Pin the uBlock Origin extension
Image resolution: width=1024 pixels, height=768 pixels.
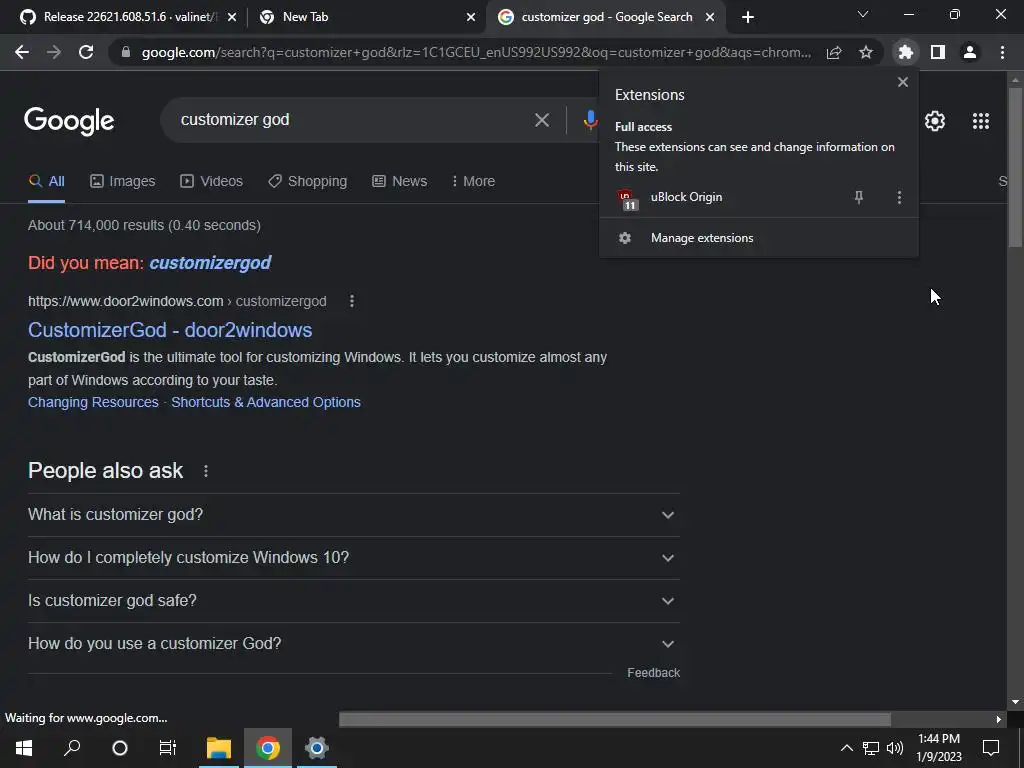coord(859,197)
